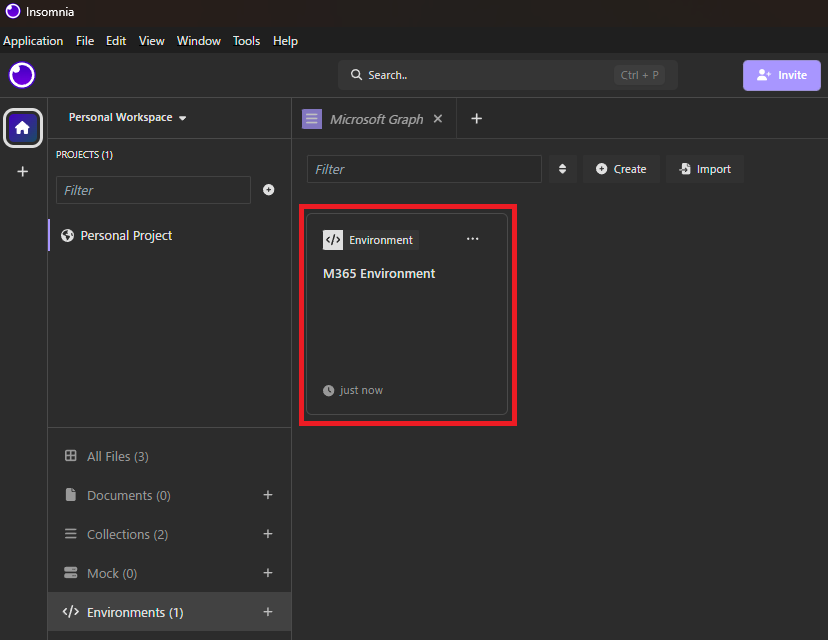Click the Create button
This screenshot has width=828, height=640.
620,169
